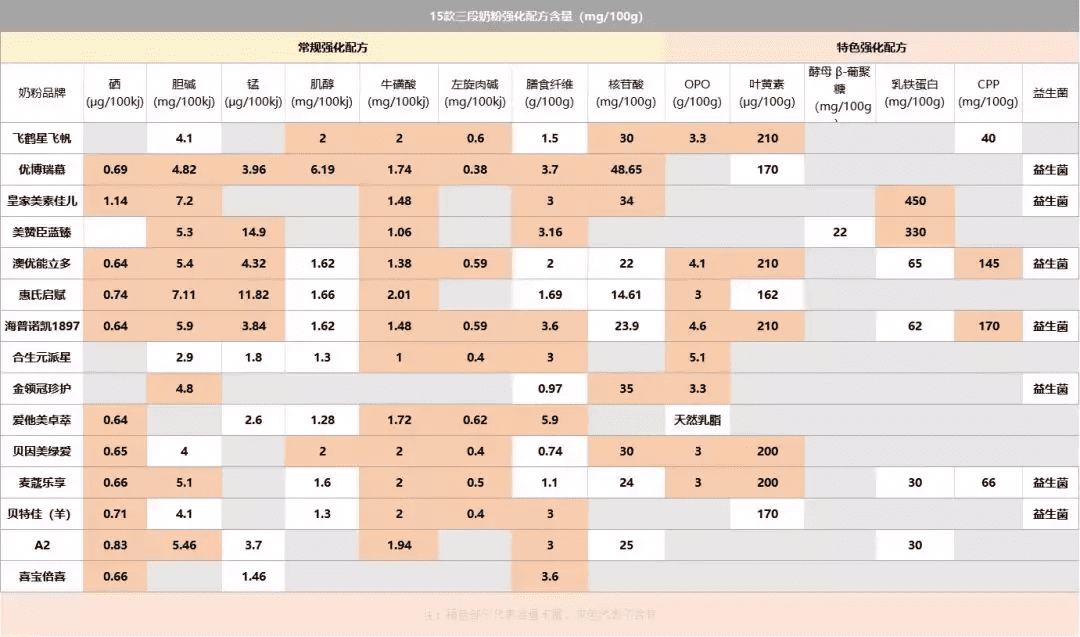This screenshot has height=637, width=1080.
Task: Select the 牛磺酸 column header
Action: pyautogui.click(x=399, y=93)
